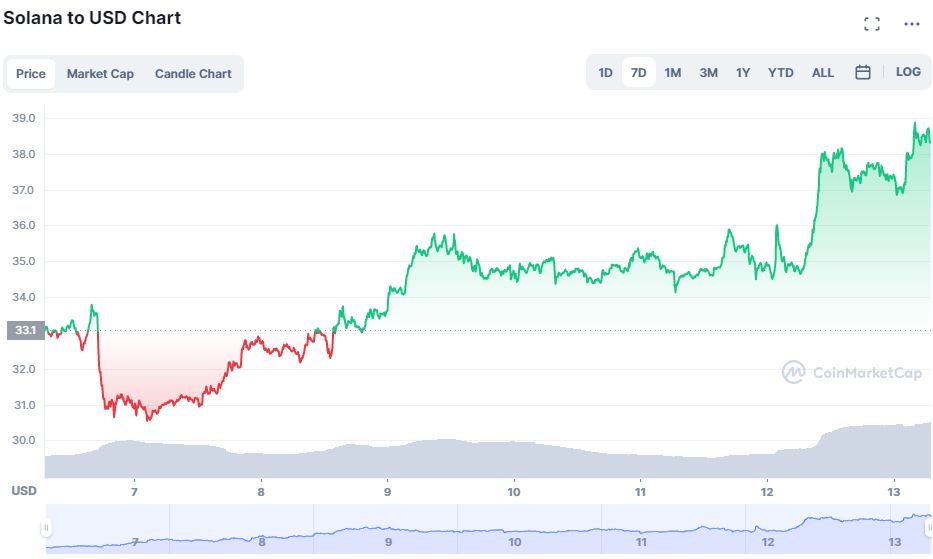Screen dimensions: 933x559
Task: Show the 1Y time range
Action: click(743, 73)
